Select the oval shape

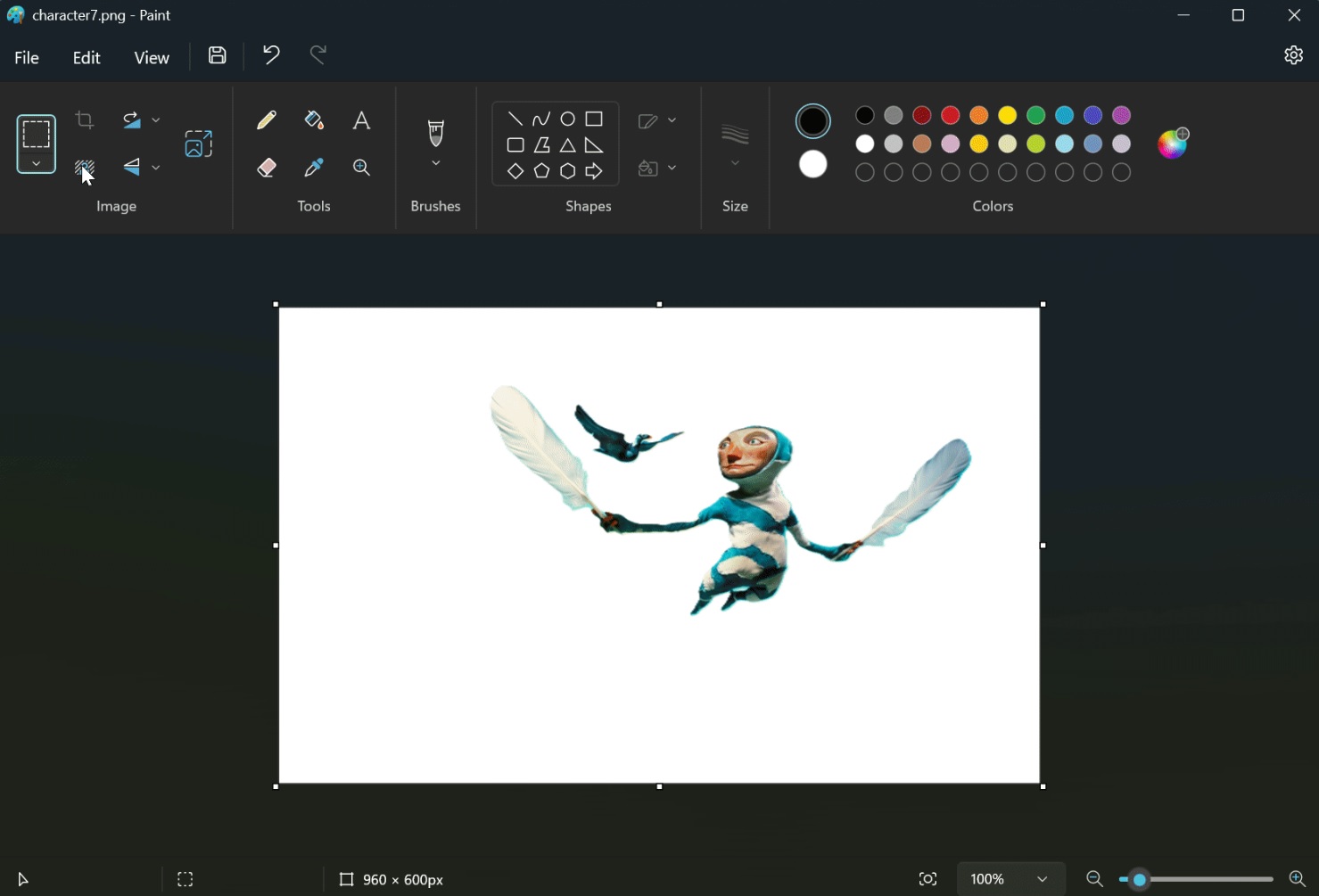pos(567,117)
